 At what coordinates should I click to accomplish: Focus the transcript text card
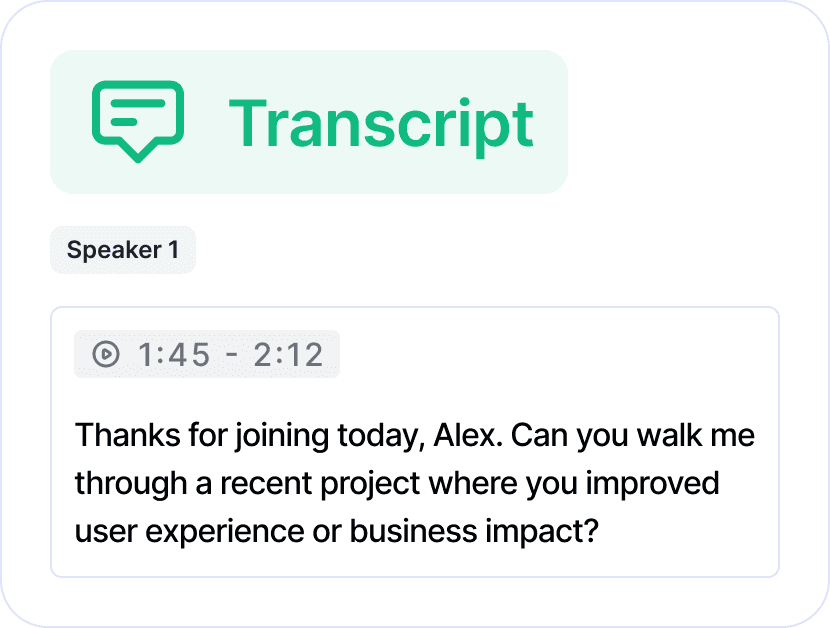415,442
